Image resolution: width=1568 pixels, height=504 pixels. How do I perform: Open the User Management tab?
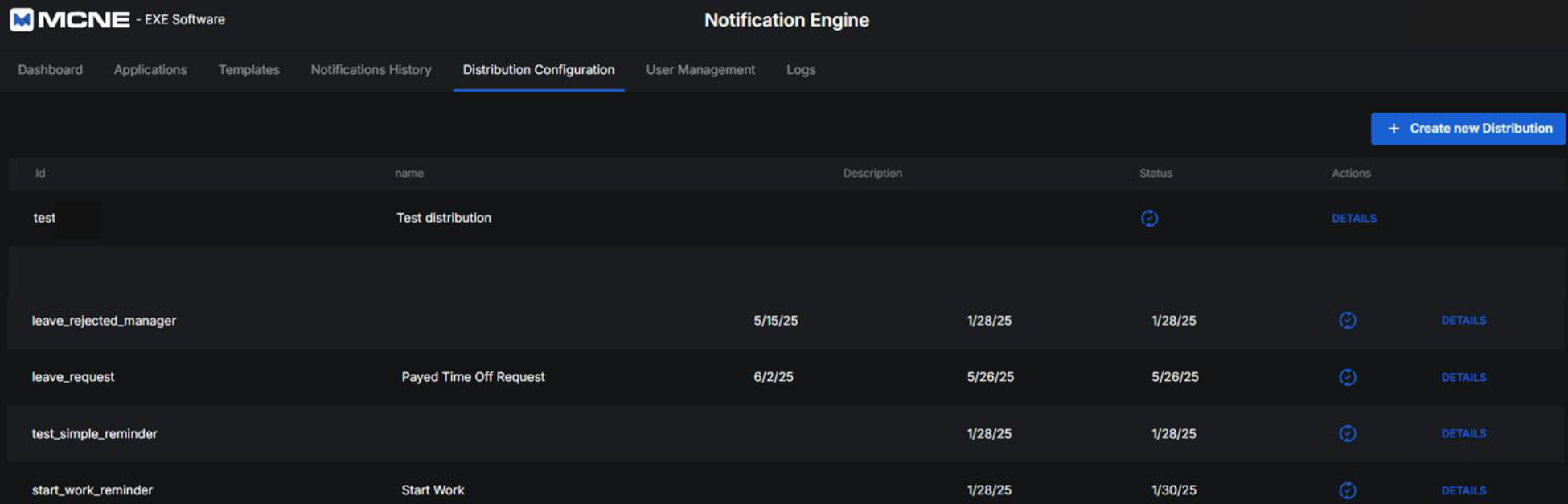pyautogui.click(x=700, y=70)
